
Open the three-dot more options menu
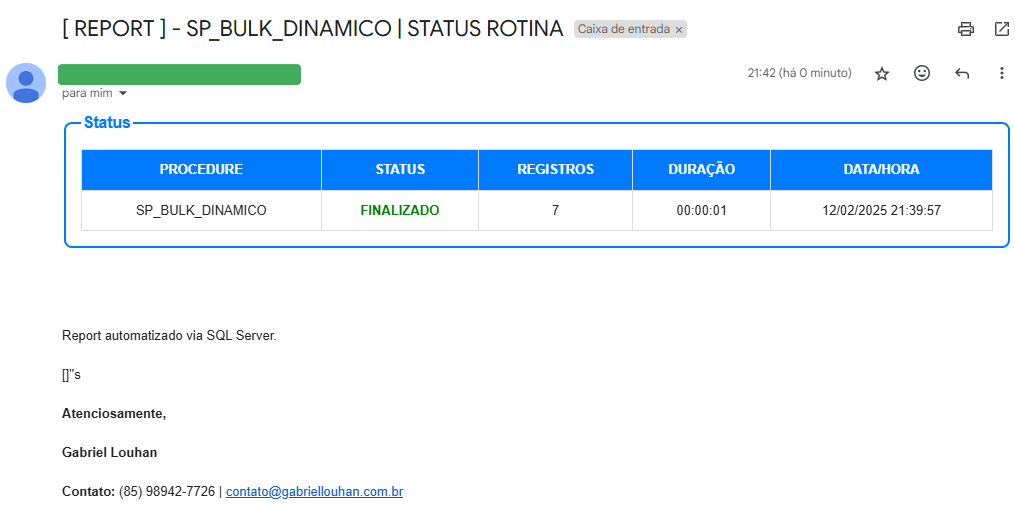[1001, 74]
